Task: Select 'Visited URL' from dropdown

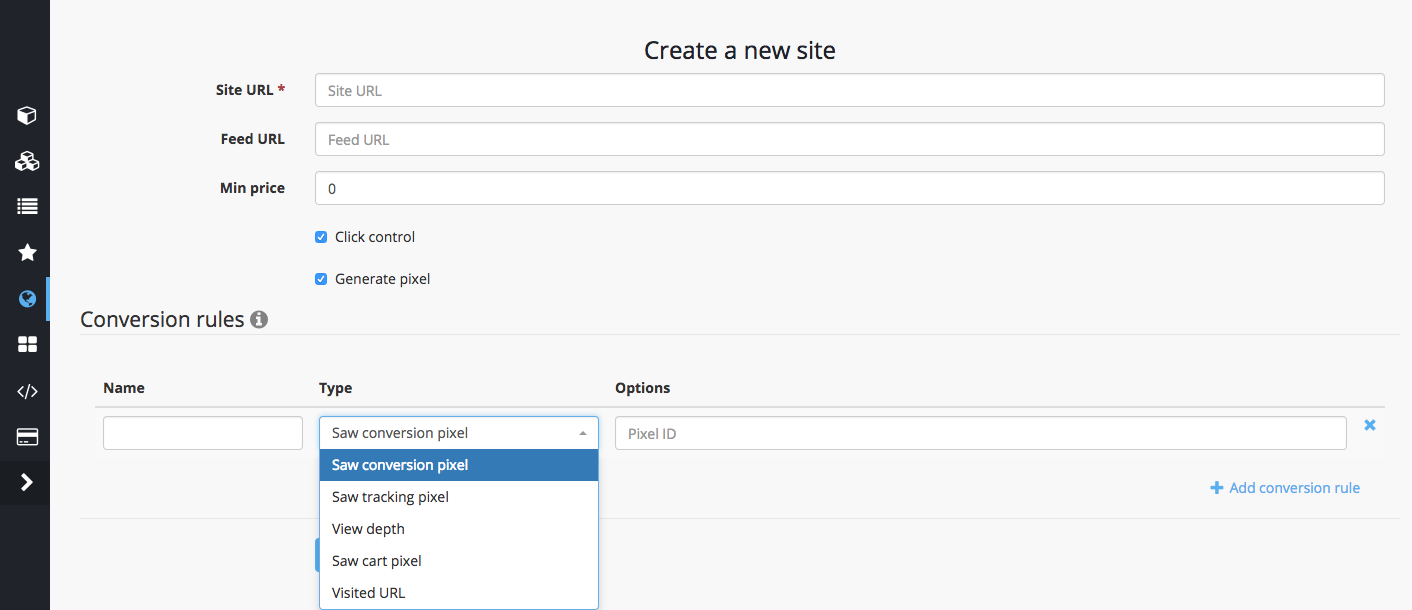Action: pyautogui.click(x=368, y=593)
